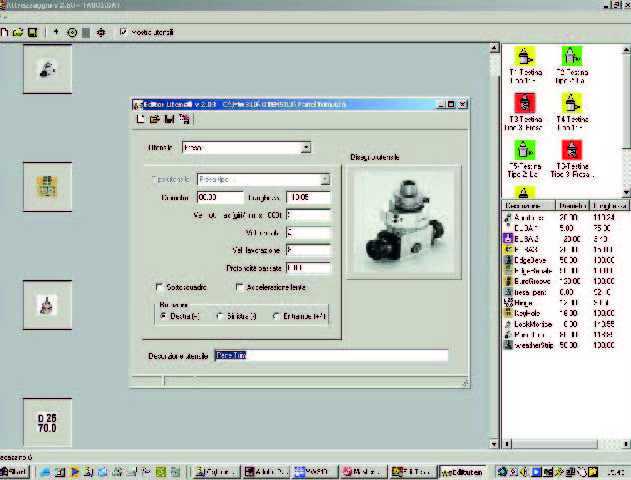Image resolution: width=631 pixels, height=480 pixels.
Task: Click the taskbar clock in system tray
Action: tap(616, 472)
